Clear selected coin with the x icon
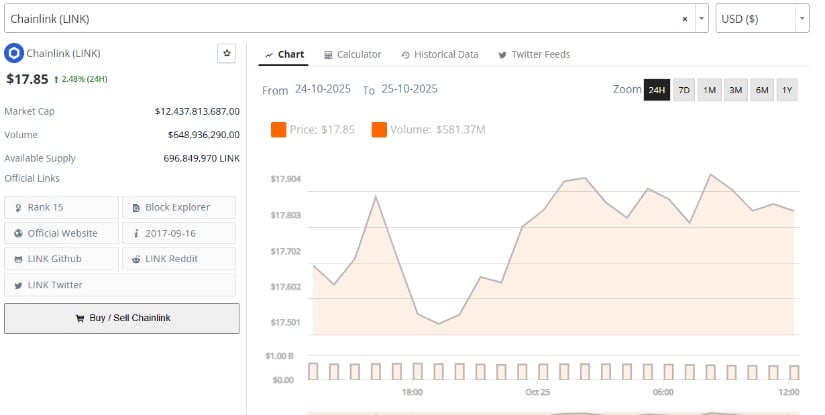The height and width of the screenshot is (415, 825). (684, 18)
